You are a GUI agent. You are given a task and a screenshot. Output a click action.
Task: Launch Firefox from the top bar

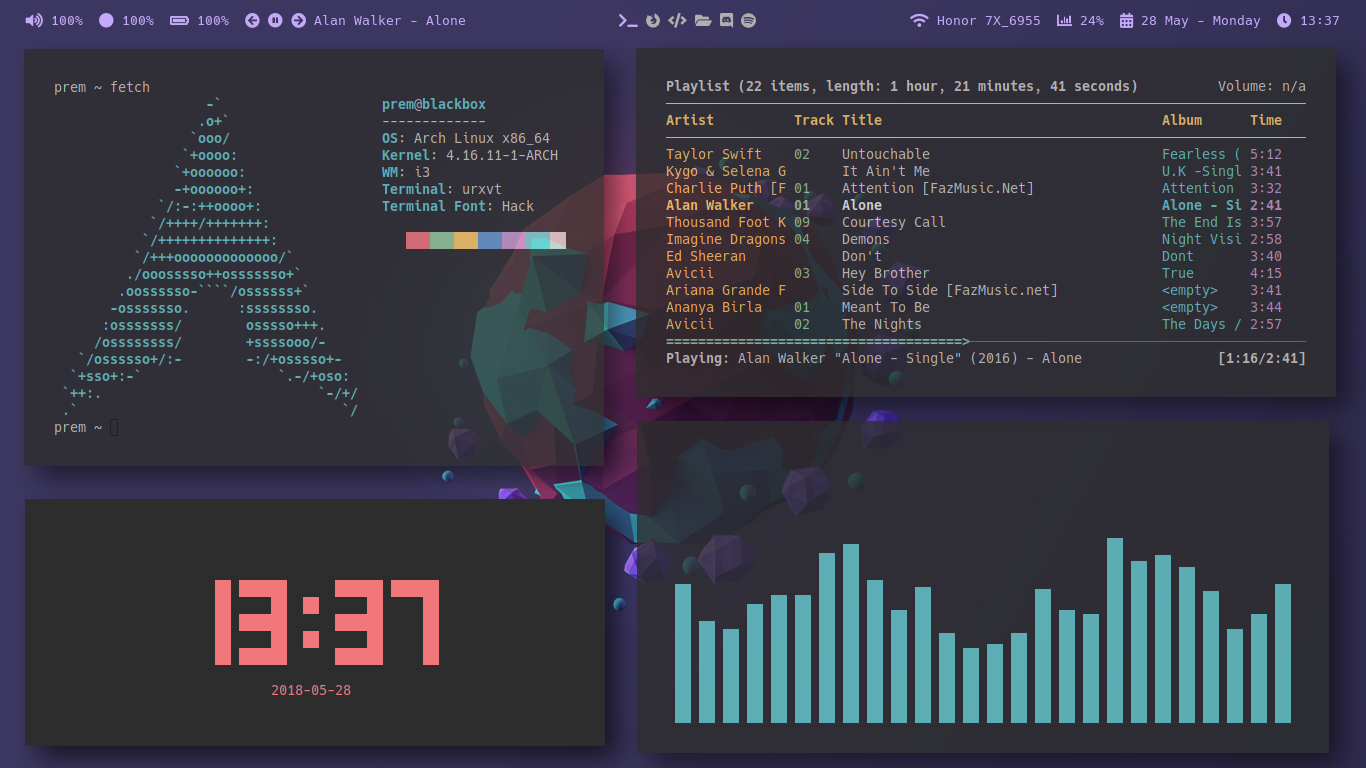click(x=653, y=20)
